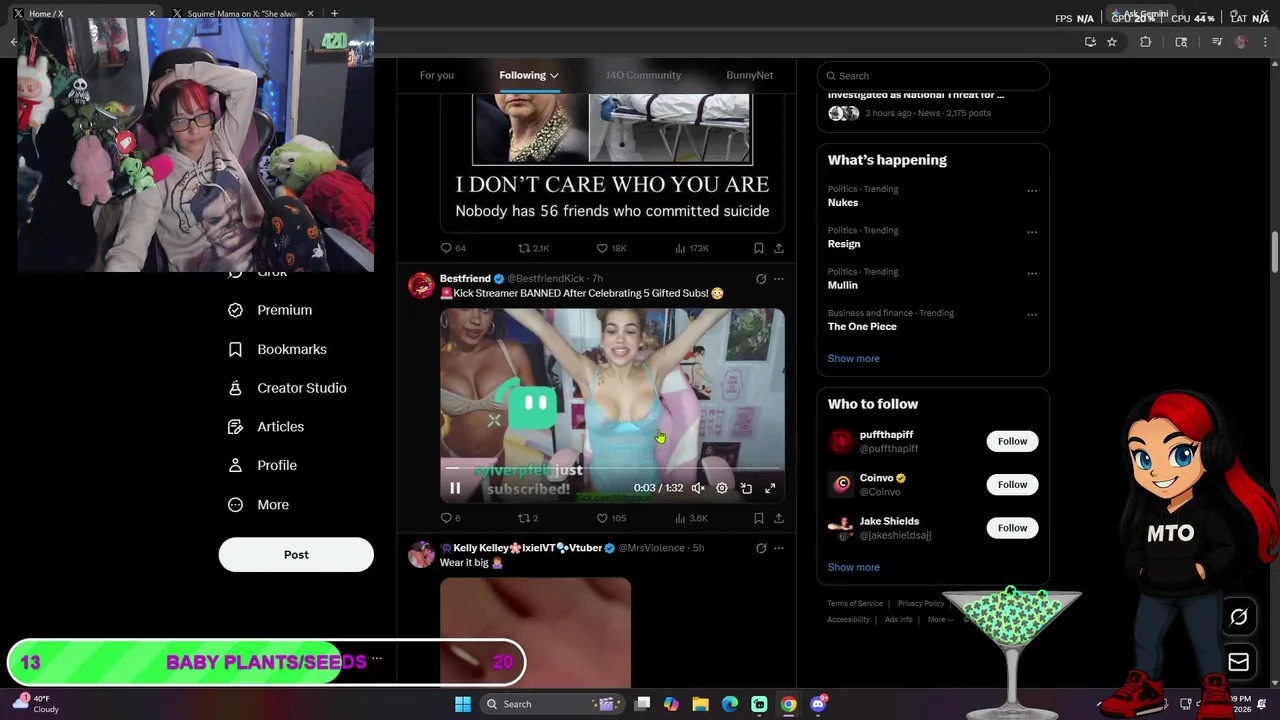Click the X search field
This screenshot has width=1280, height=720.
[933, 76]
